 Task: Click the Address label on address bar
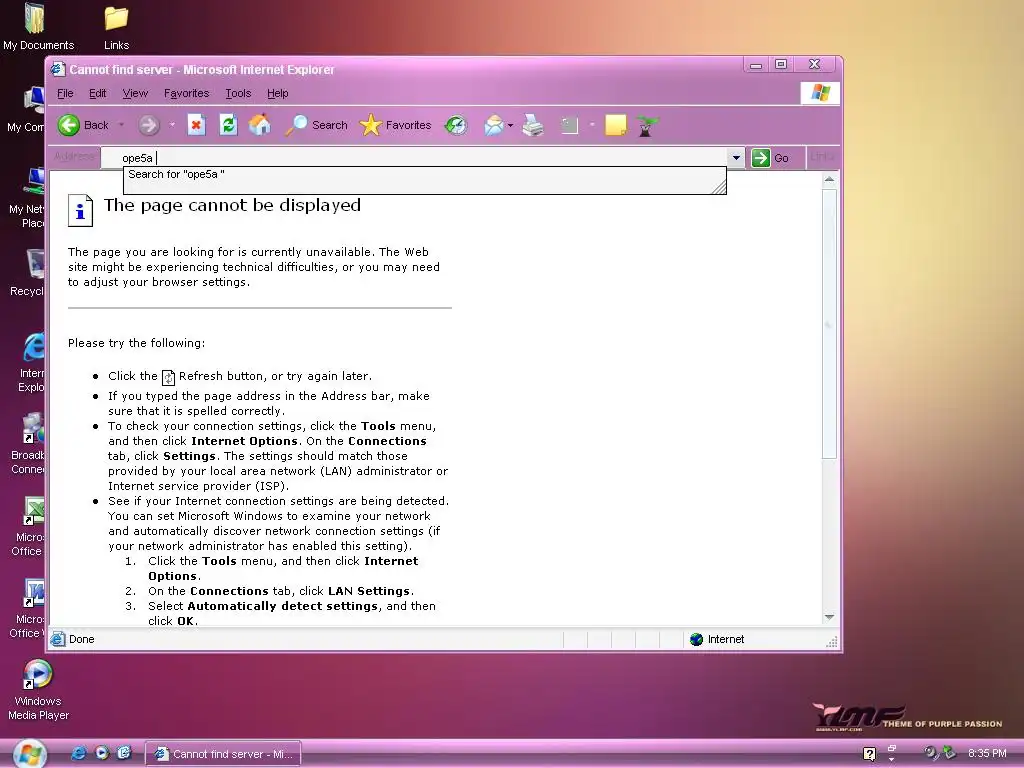click(74, 156)
